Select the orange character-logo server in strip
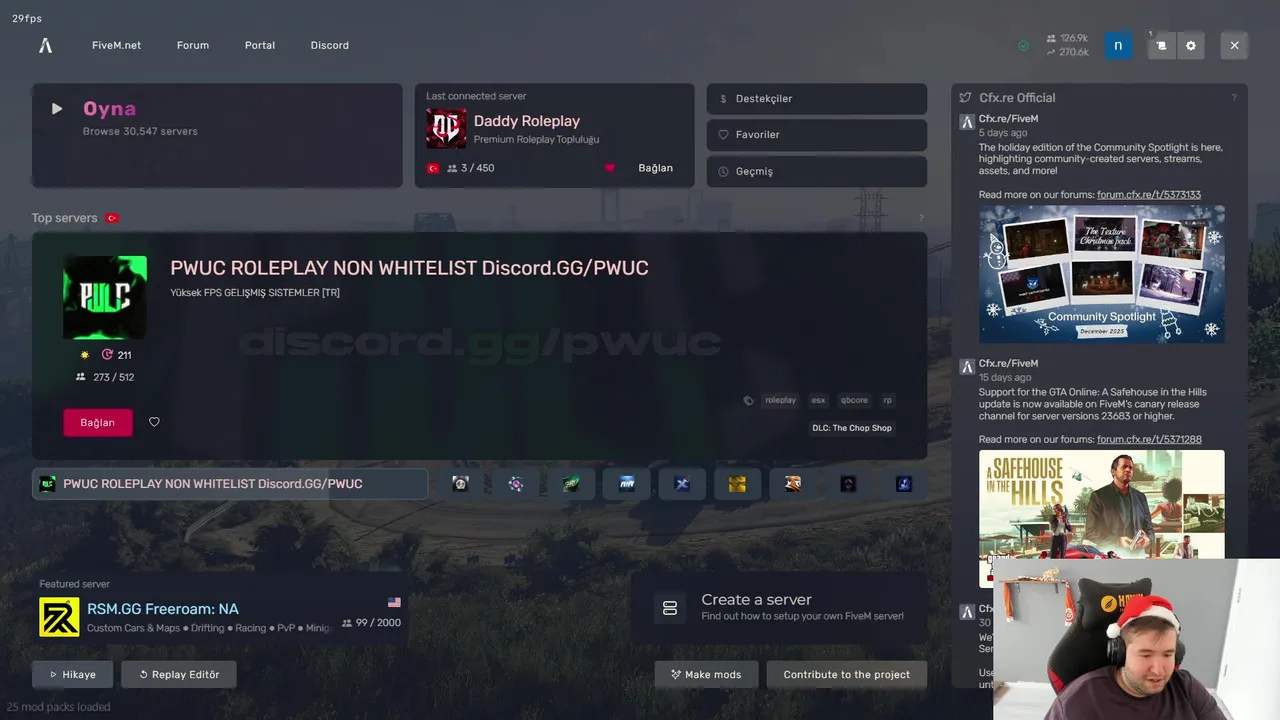 (x=793, y=484)
